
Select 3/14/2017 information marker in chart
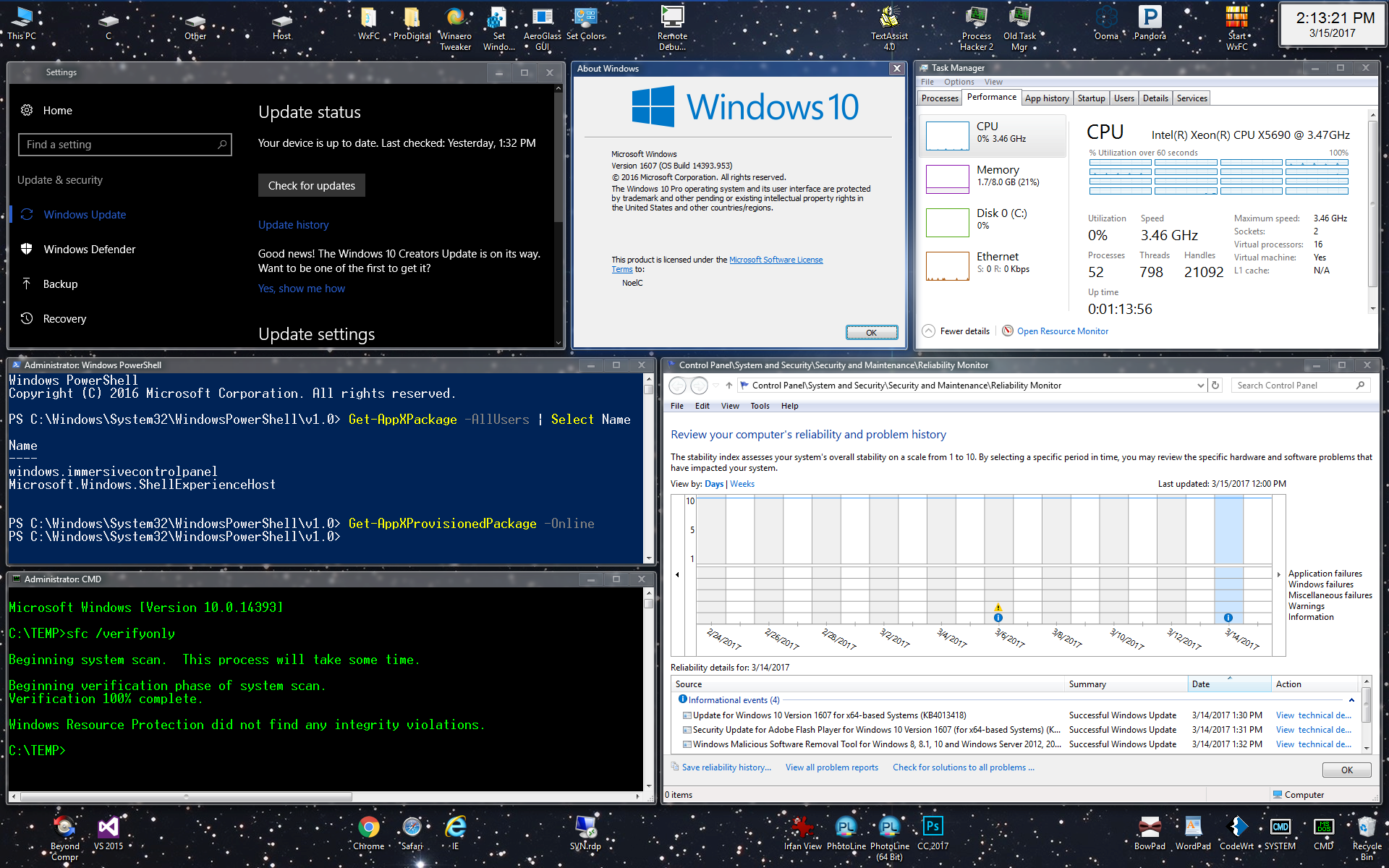point(1228,618)
